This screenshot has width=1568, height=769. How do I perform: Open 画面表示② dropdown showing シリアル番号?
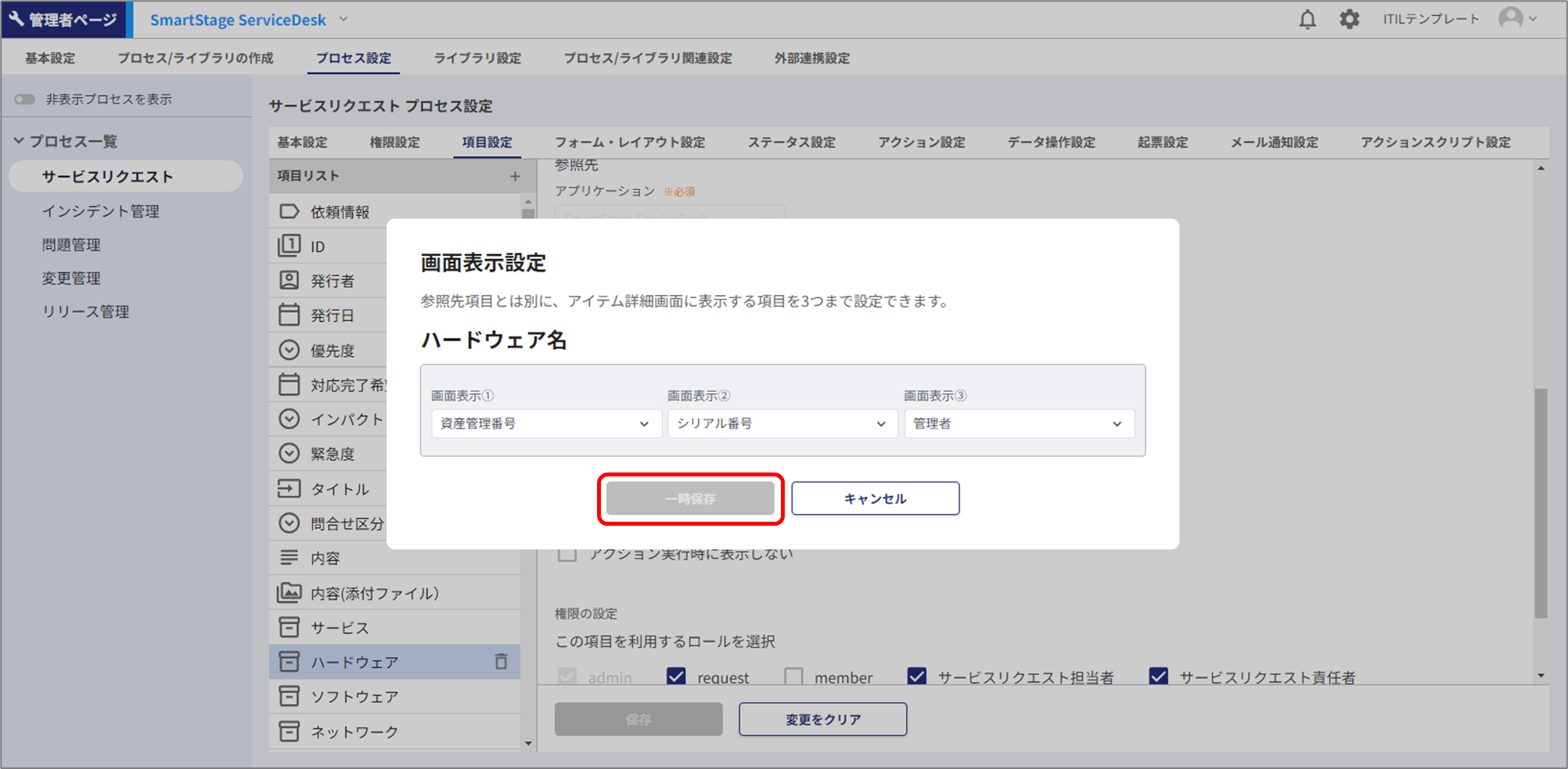pyautogui.click(x=782, y=424)
